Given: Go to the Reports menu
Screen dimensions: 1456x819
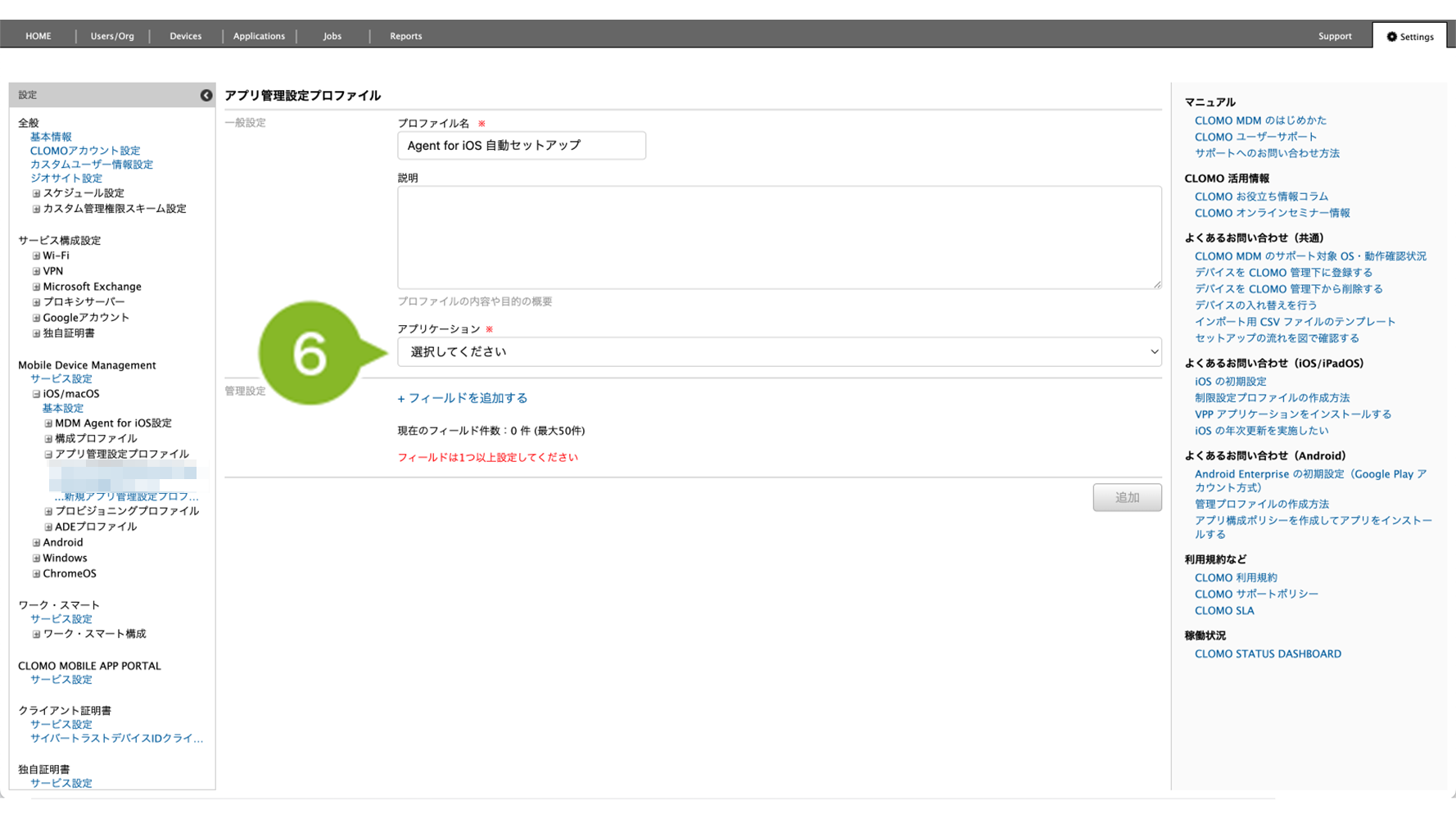Looking at the screenshot, I should click(405, 36).
